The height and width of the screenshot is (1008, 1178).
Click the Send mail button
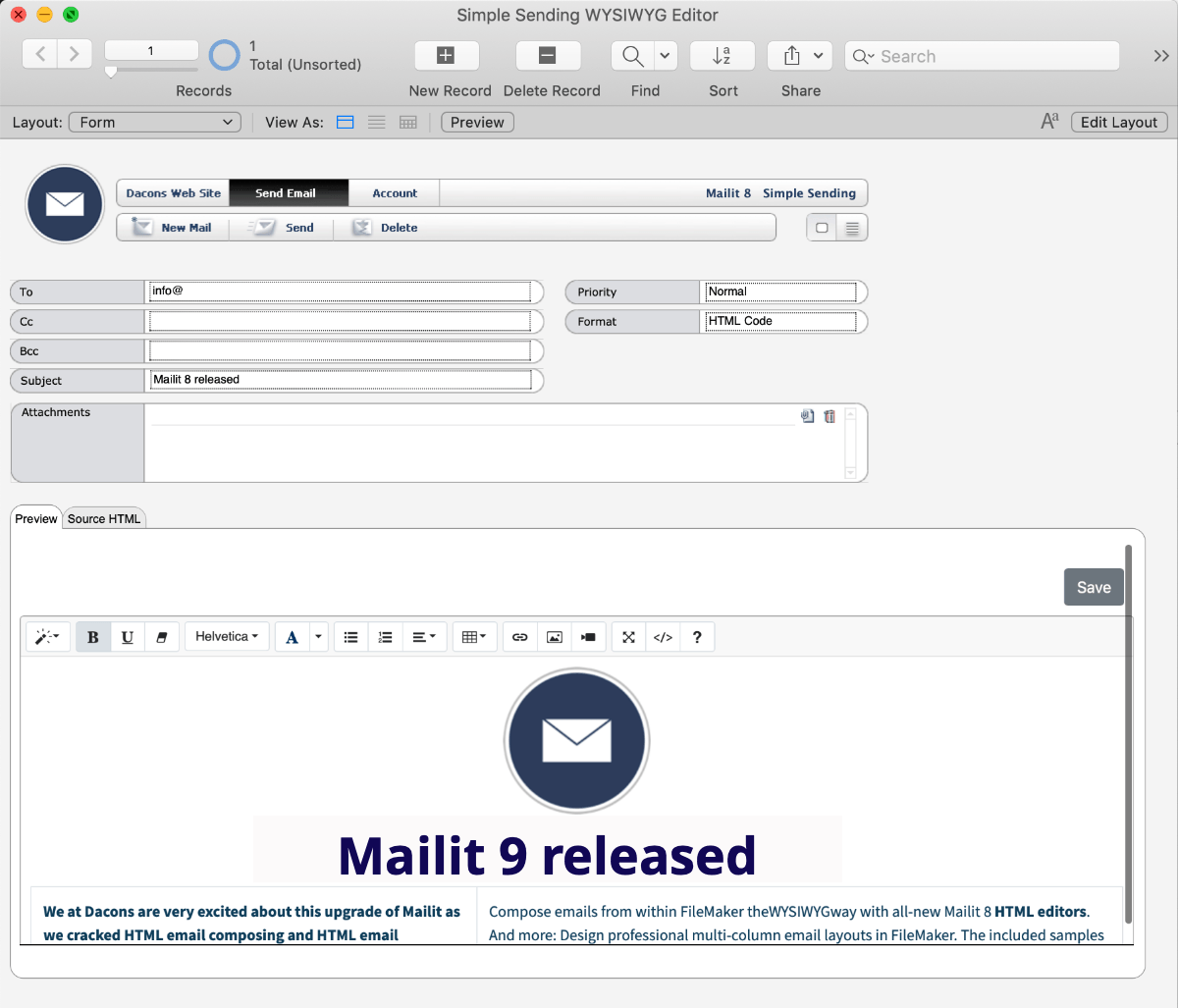pos(281,228)
